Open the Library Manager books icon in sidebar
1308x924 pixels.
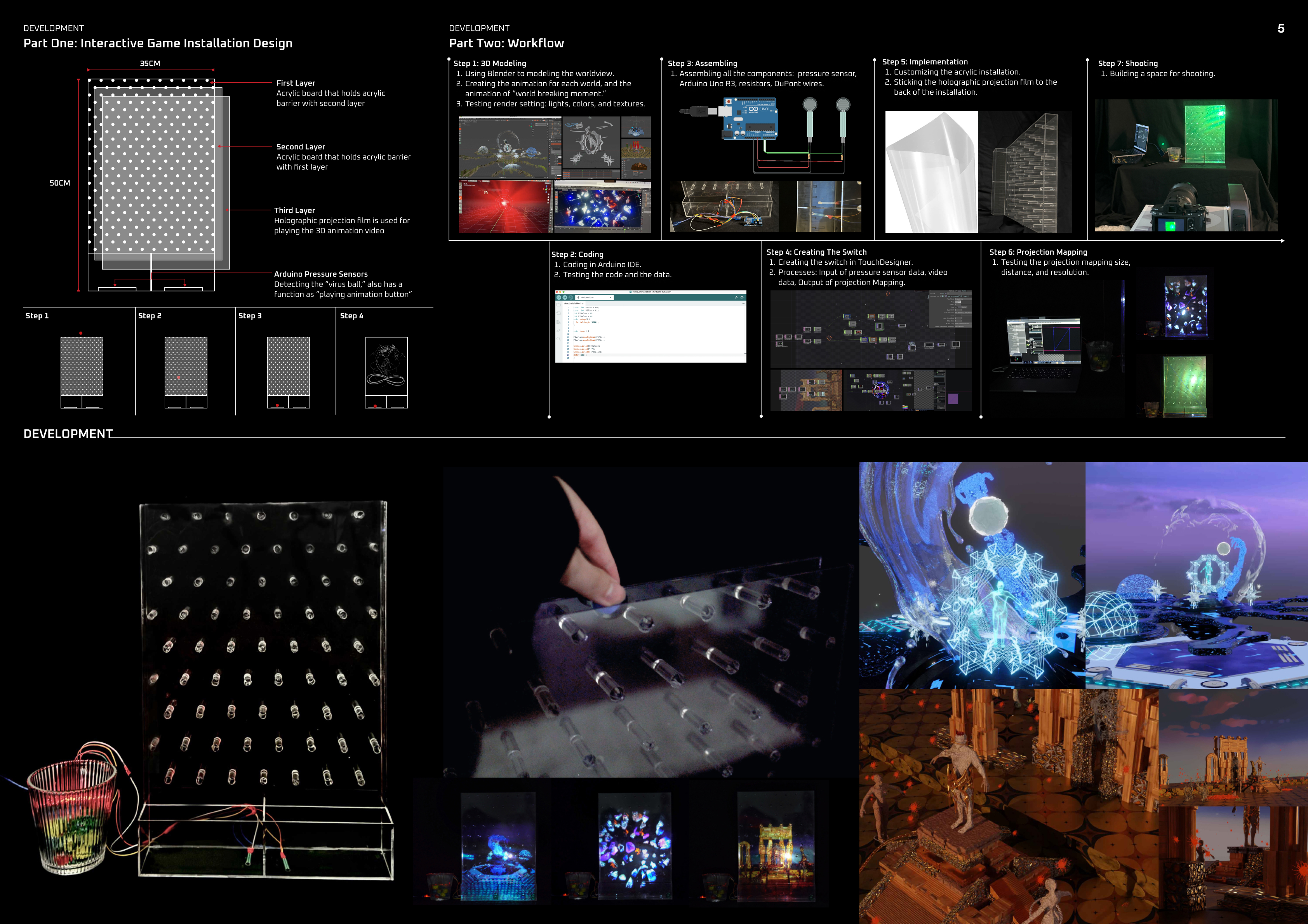coord(559,322)
